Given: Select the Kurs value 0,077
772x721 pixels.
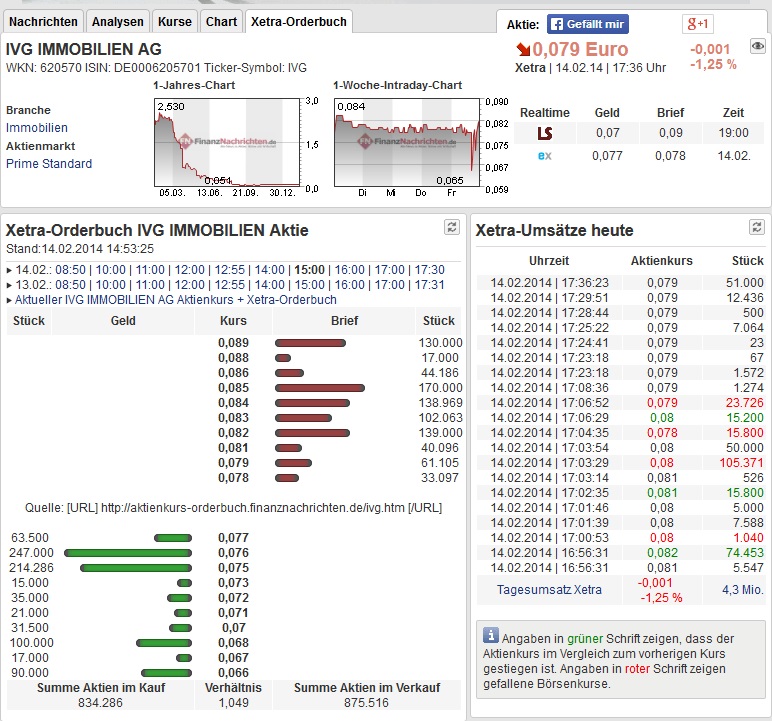Looking at the screenshot, I should click(233, 538).
